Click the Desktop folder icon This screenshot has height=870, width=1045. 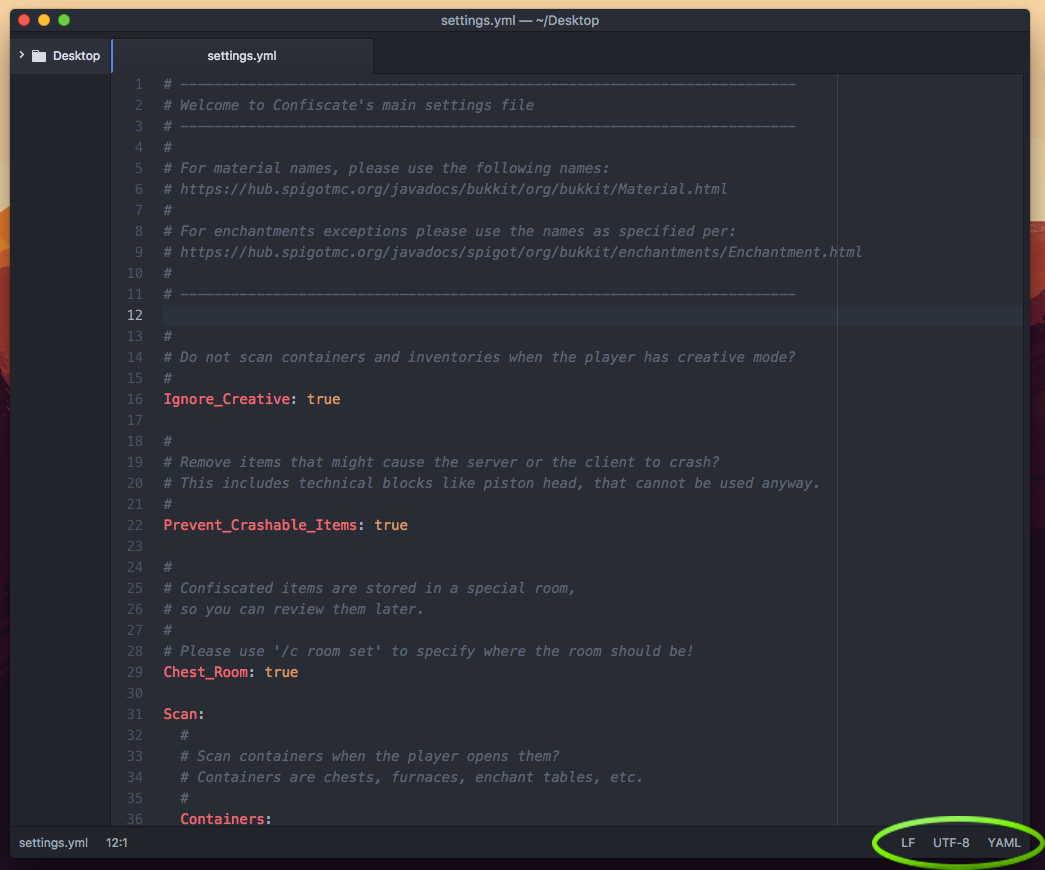click(x=39, y=56)
